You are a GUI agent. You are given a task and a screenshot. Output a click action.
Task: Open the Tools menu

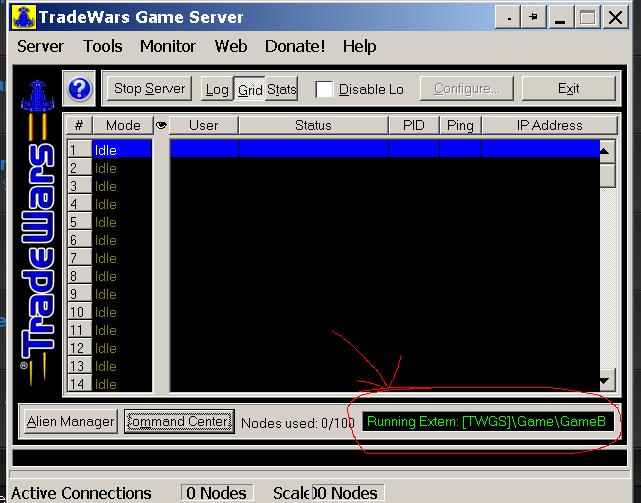pos(103,46)
